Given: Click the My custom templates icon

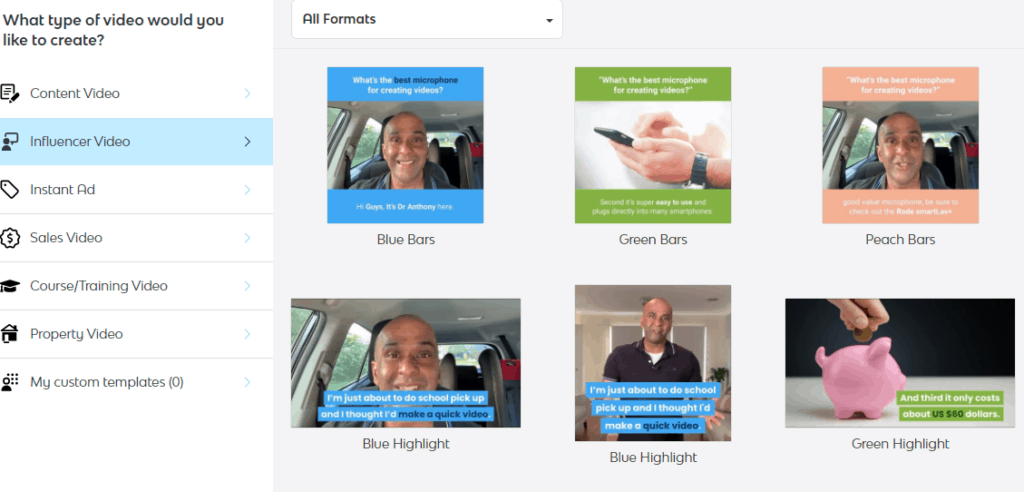Looking at the screenshot, I should [9, 382].
